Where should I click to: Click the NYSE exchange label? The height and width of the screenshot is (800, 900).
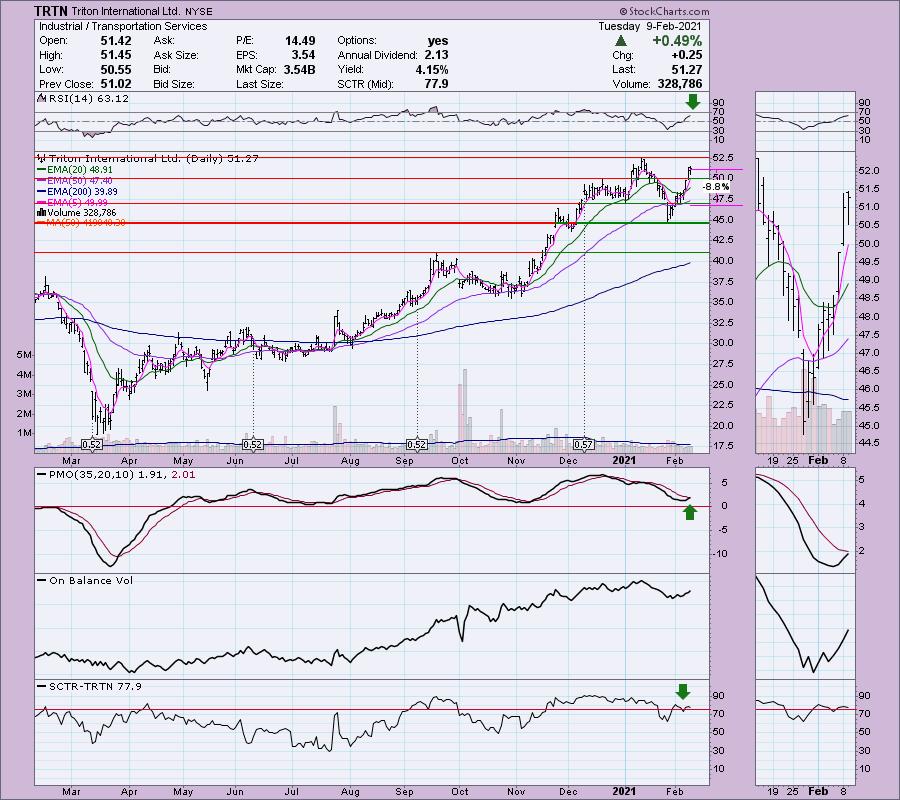pos(199,11)
